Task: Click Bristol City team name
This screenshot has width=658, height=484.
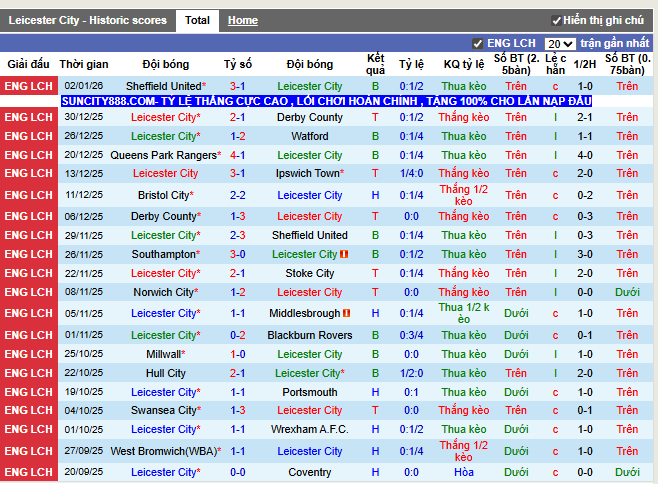Action: (x=166, y=195)
